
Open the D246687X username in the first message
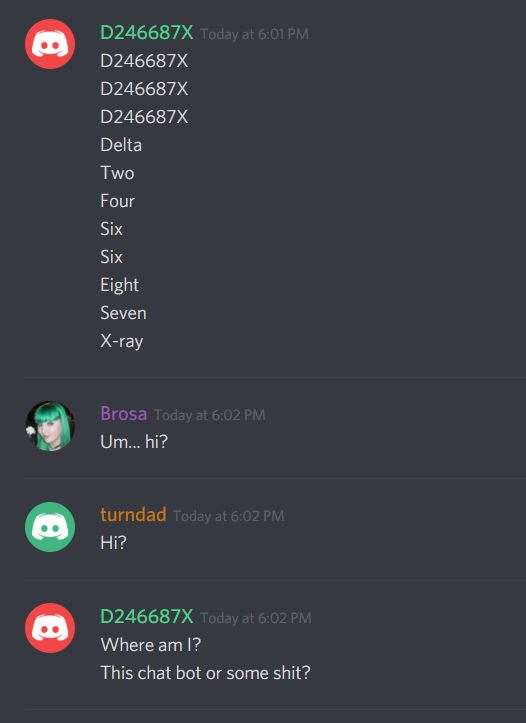click(147, 33)
